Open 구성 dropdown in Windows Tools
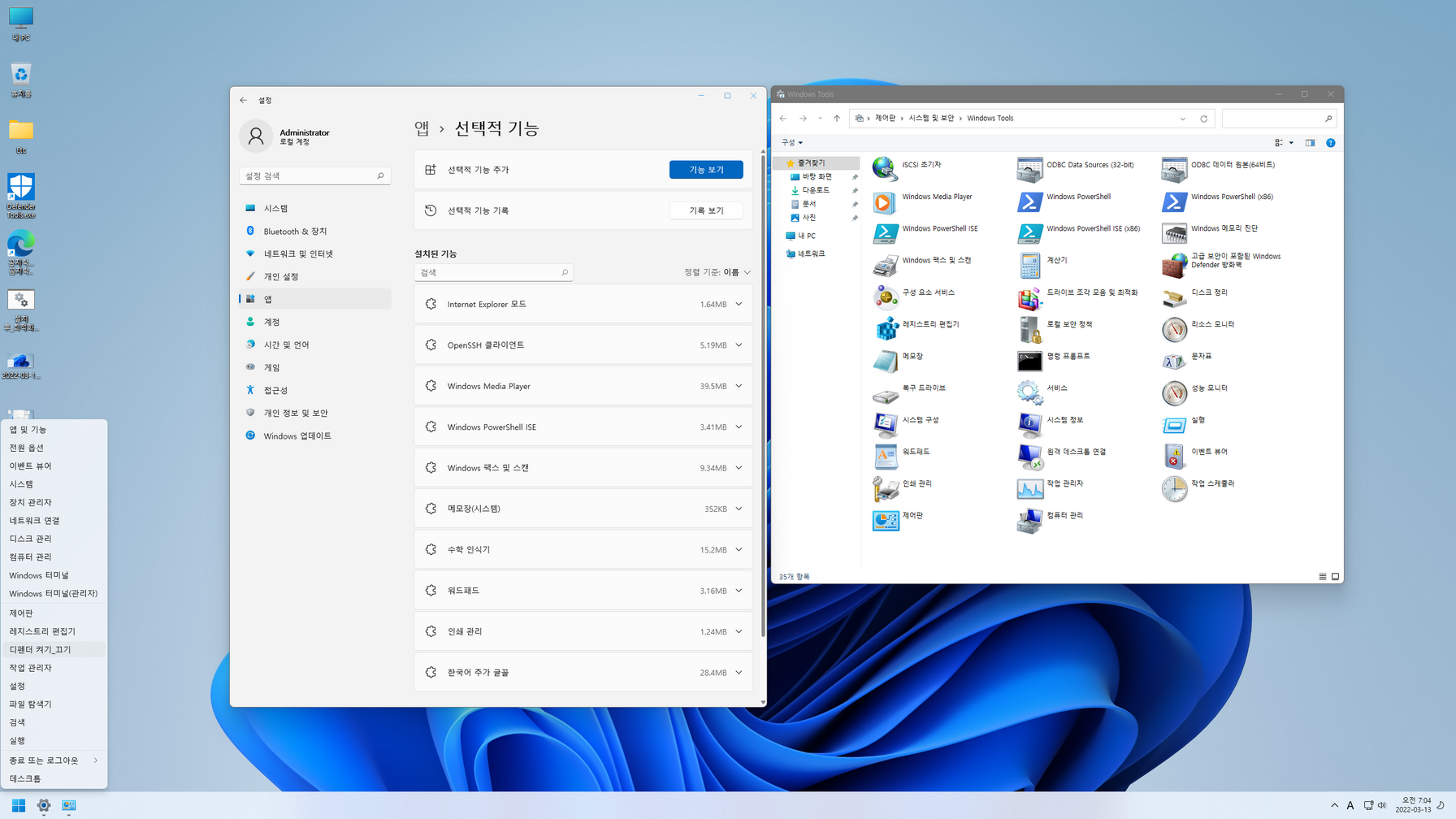This screenshot has width=1456, height=819. (792, 142)
